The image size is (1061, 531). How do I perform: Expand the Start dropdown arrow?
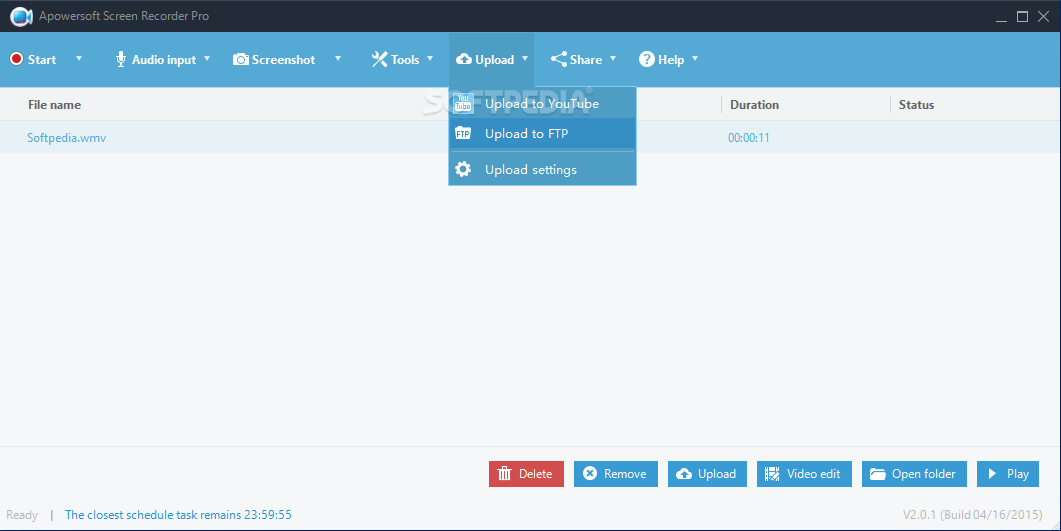tap(78, 59)
